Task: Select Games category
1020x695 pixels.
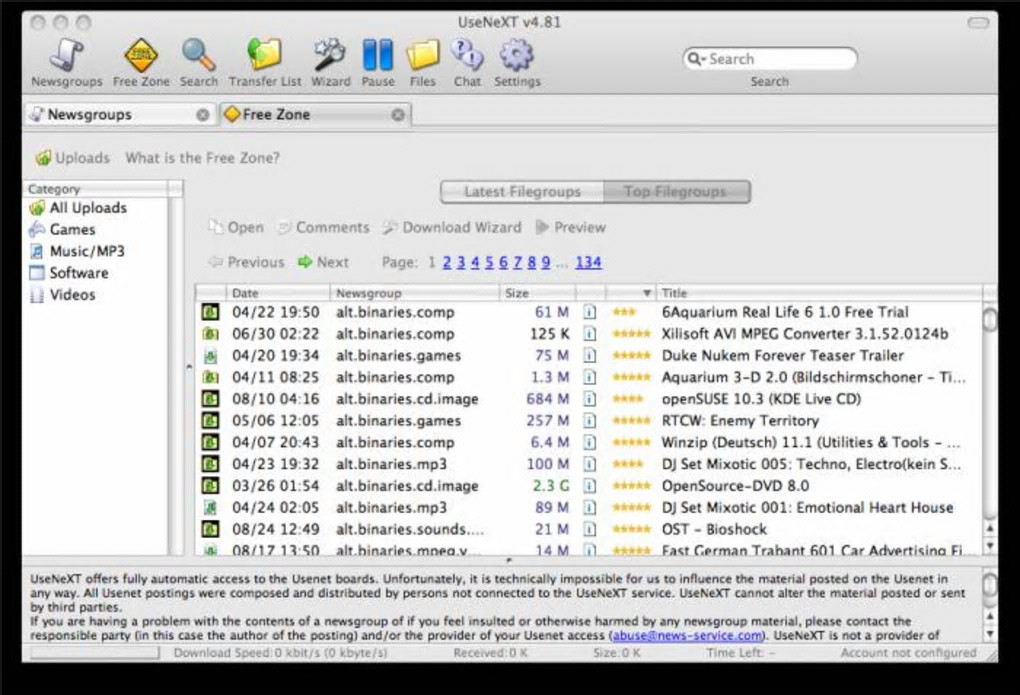Action: (x=62, y=230)
